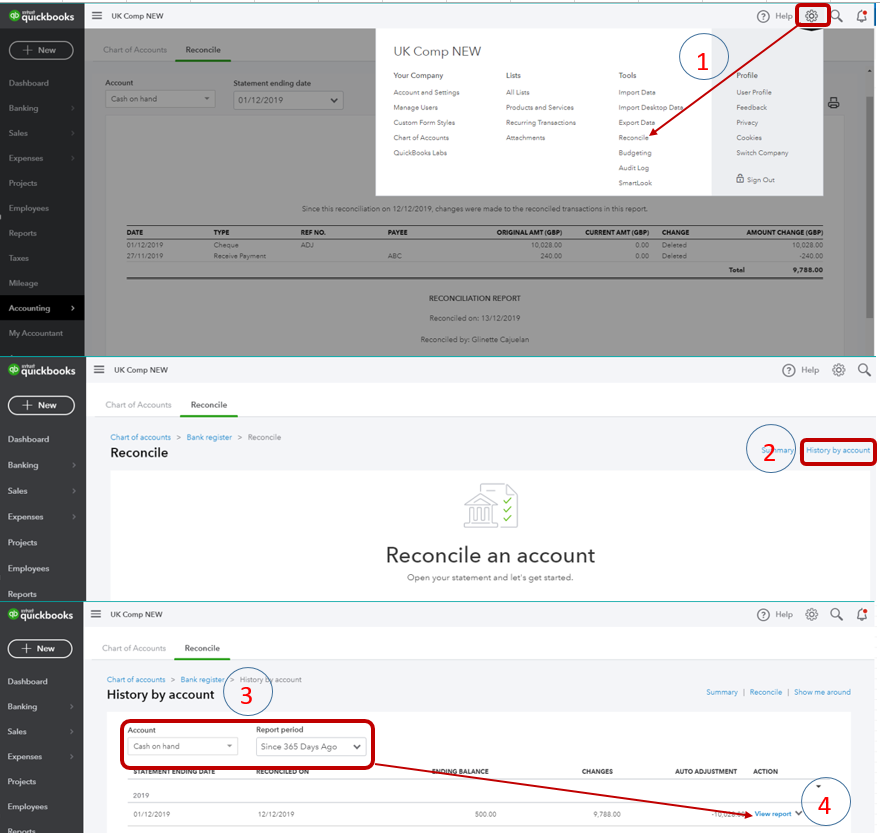Click the 500.00 ending balance cell
Screen dimensions: 880x833
tap(485, 814)
